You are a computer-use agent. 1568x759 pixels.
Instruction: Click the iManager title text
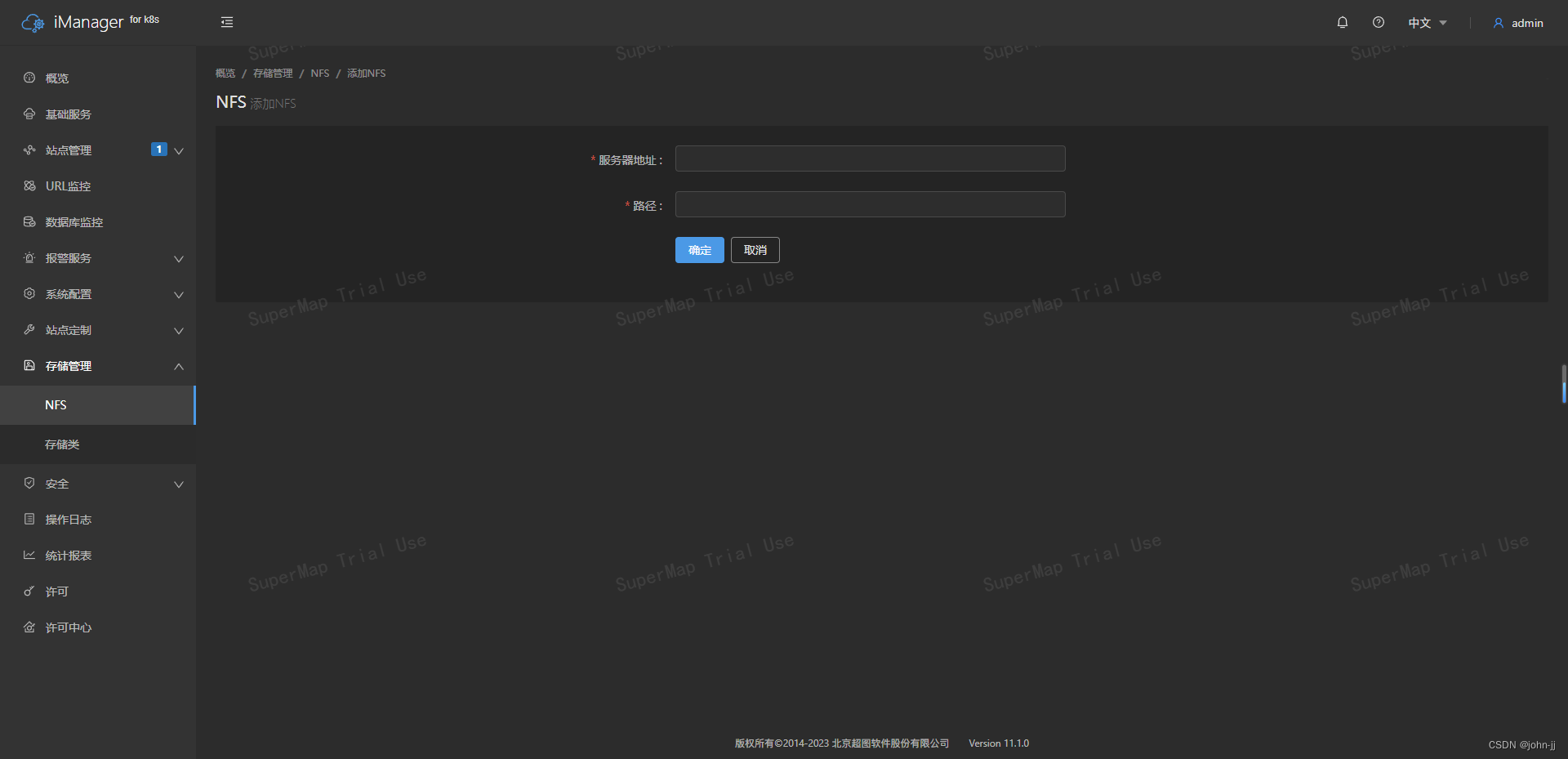click(88, 22)
